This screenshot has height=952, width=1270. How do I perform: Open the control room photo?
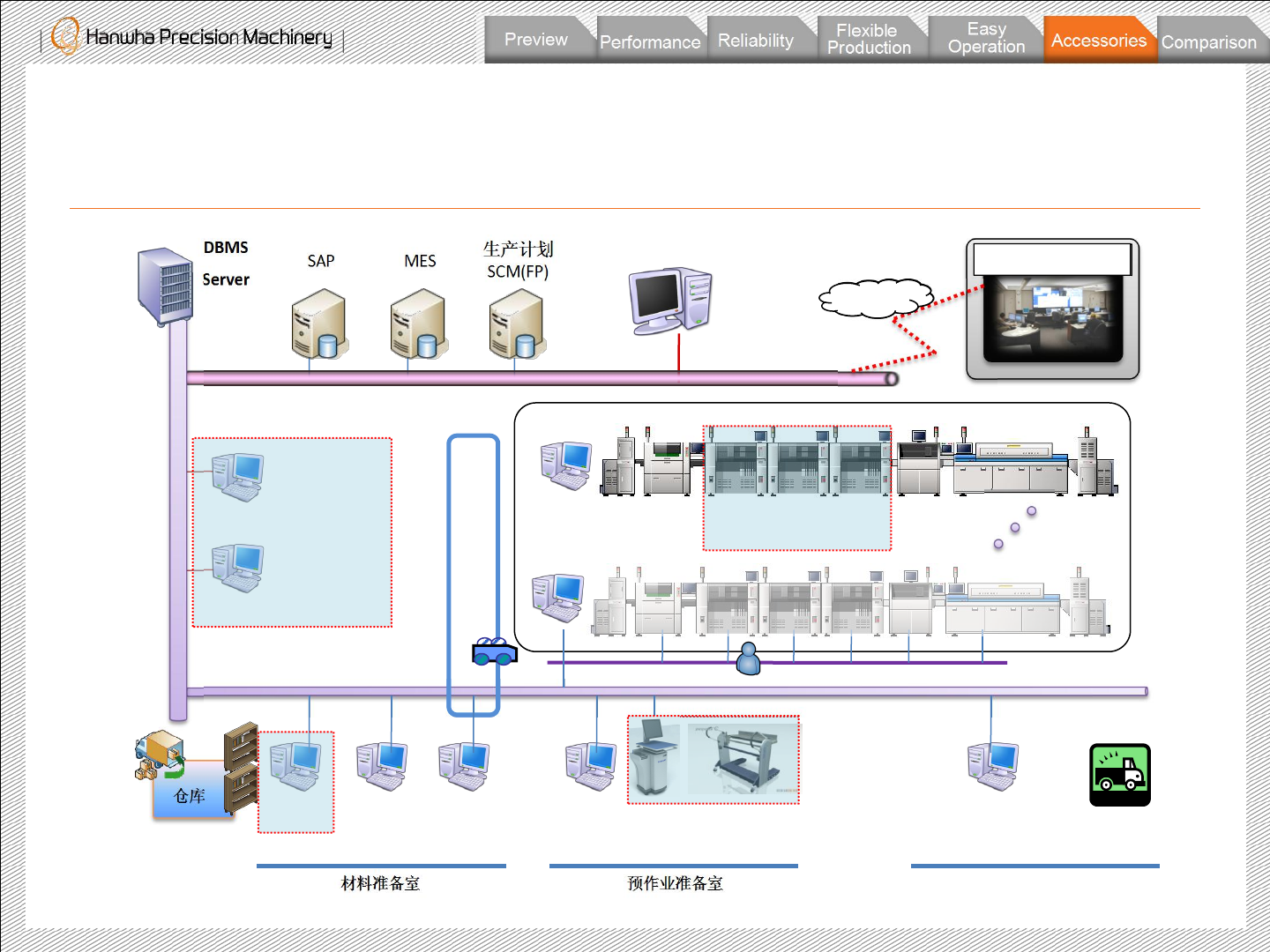[1053, 318]
